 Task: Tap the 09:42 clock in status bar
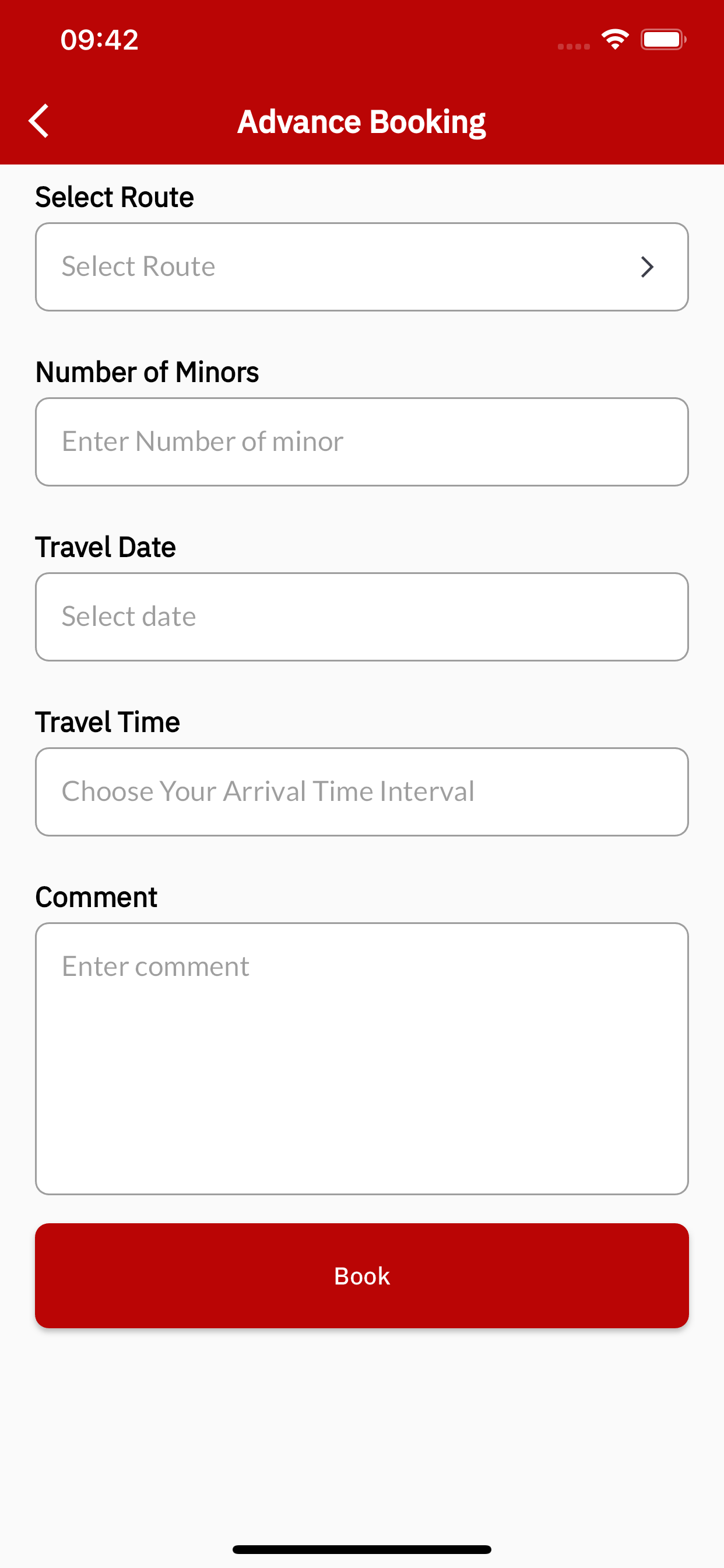click(x=100, y=40)
